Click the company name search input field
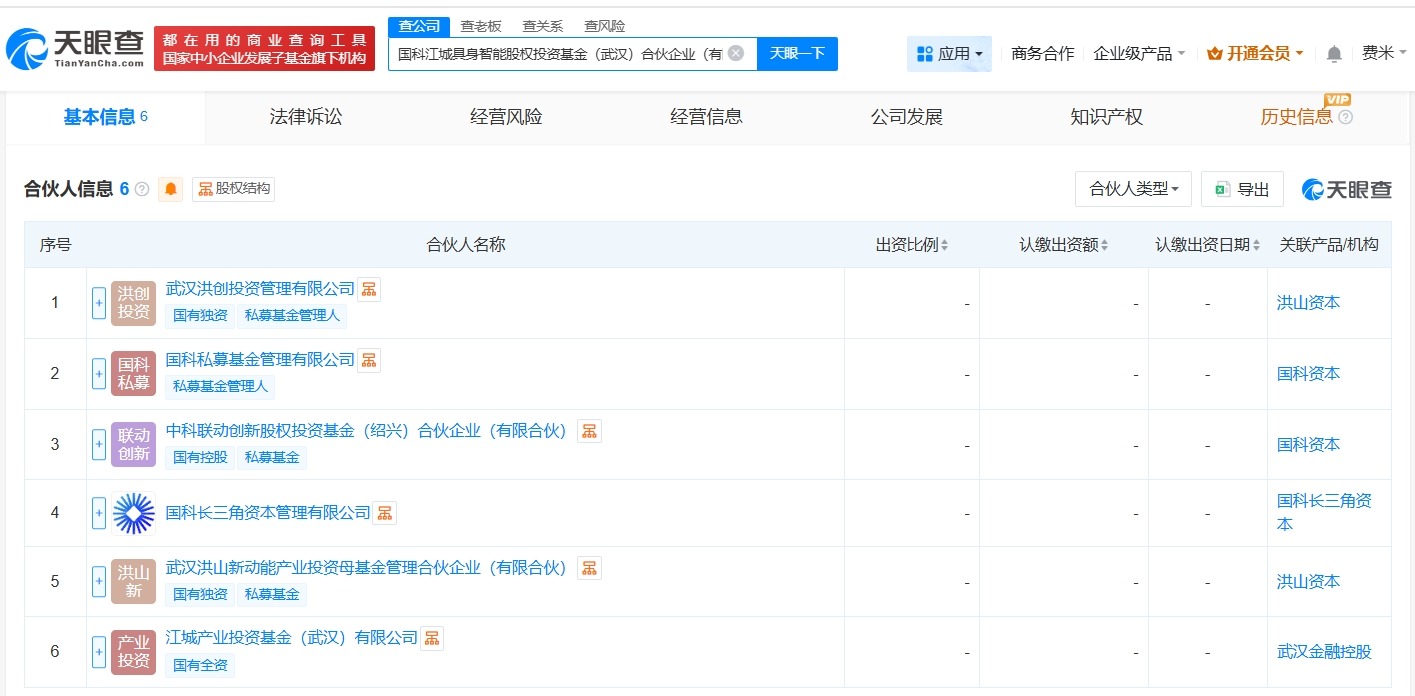1415x696 pixels. (x=560, y=53)
